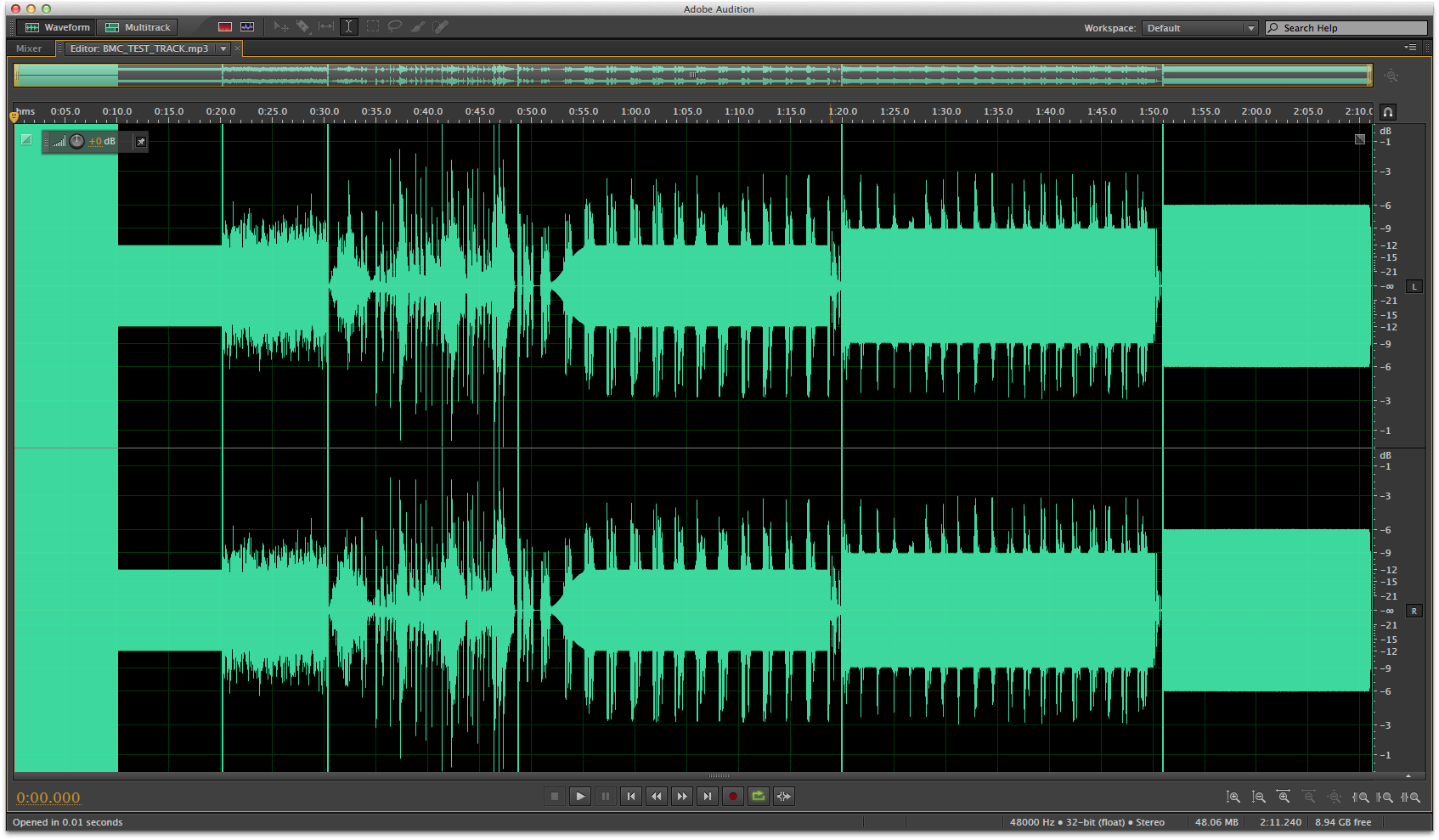Click Zoom Out Full icon
The height and width of the screenshot is (840, 1439).
[x=1335, y=798]
